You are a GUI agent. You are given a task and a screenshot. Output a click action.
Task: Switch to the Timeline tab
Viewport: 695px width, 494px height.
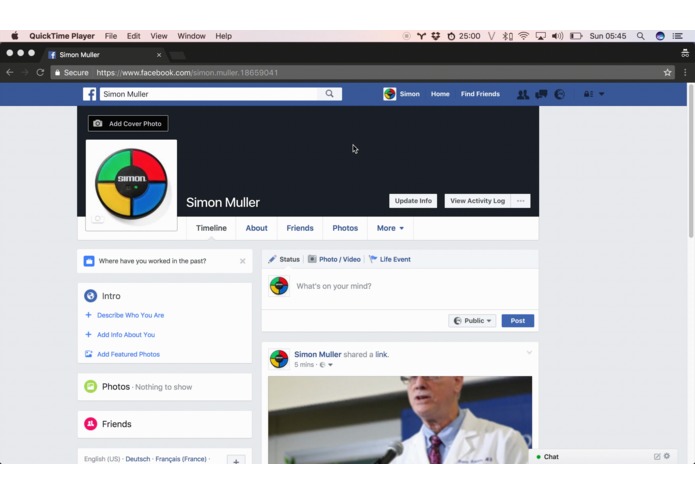(211, 228)
